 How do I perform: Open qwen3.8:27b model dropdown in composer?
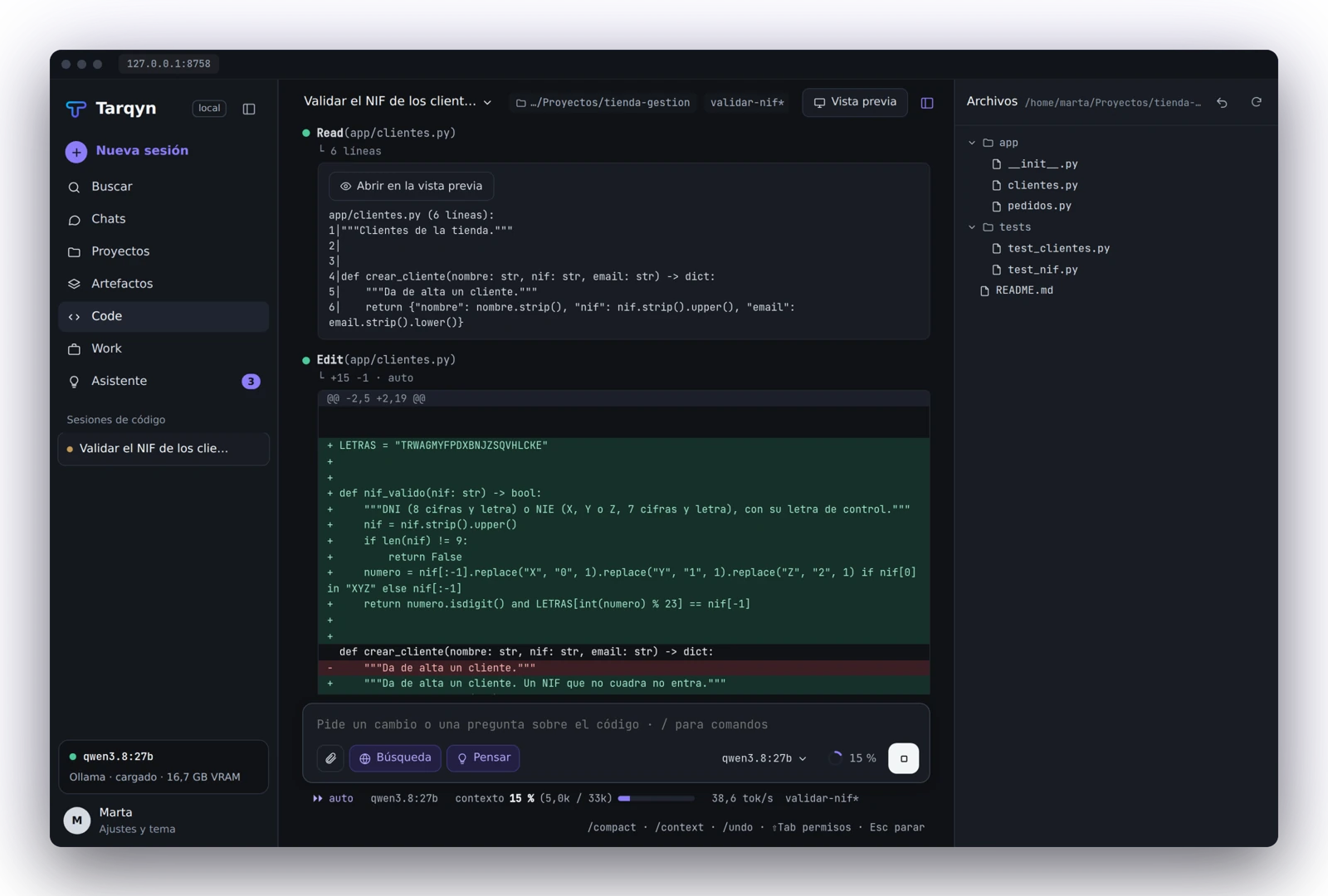(x=764, y=758)
